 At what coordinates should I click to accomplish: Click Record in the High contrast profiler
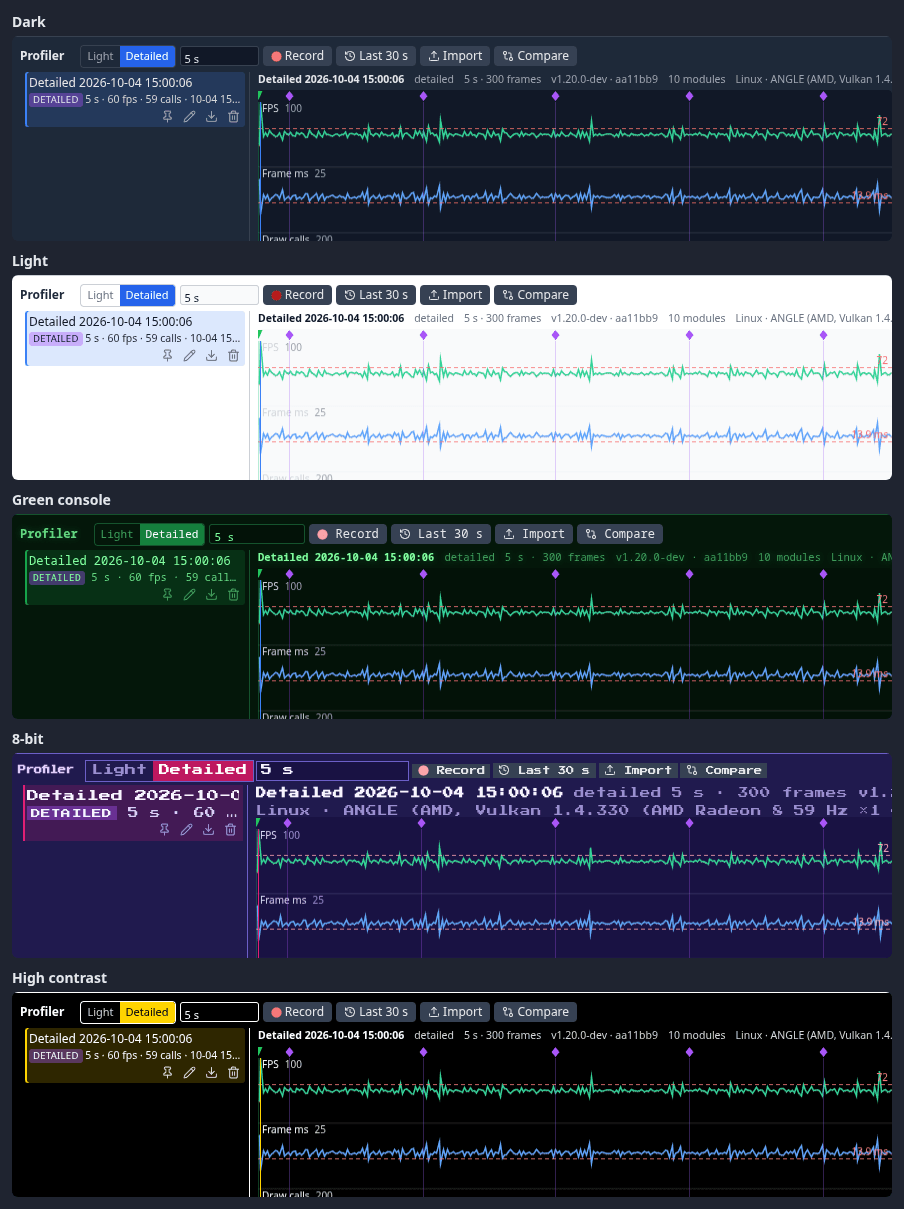pos(297,1012)
